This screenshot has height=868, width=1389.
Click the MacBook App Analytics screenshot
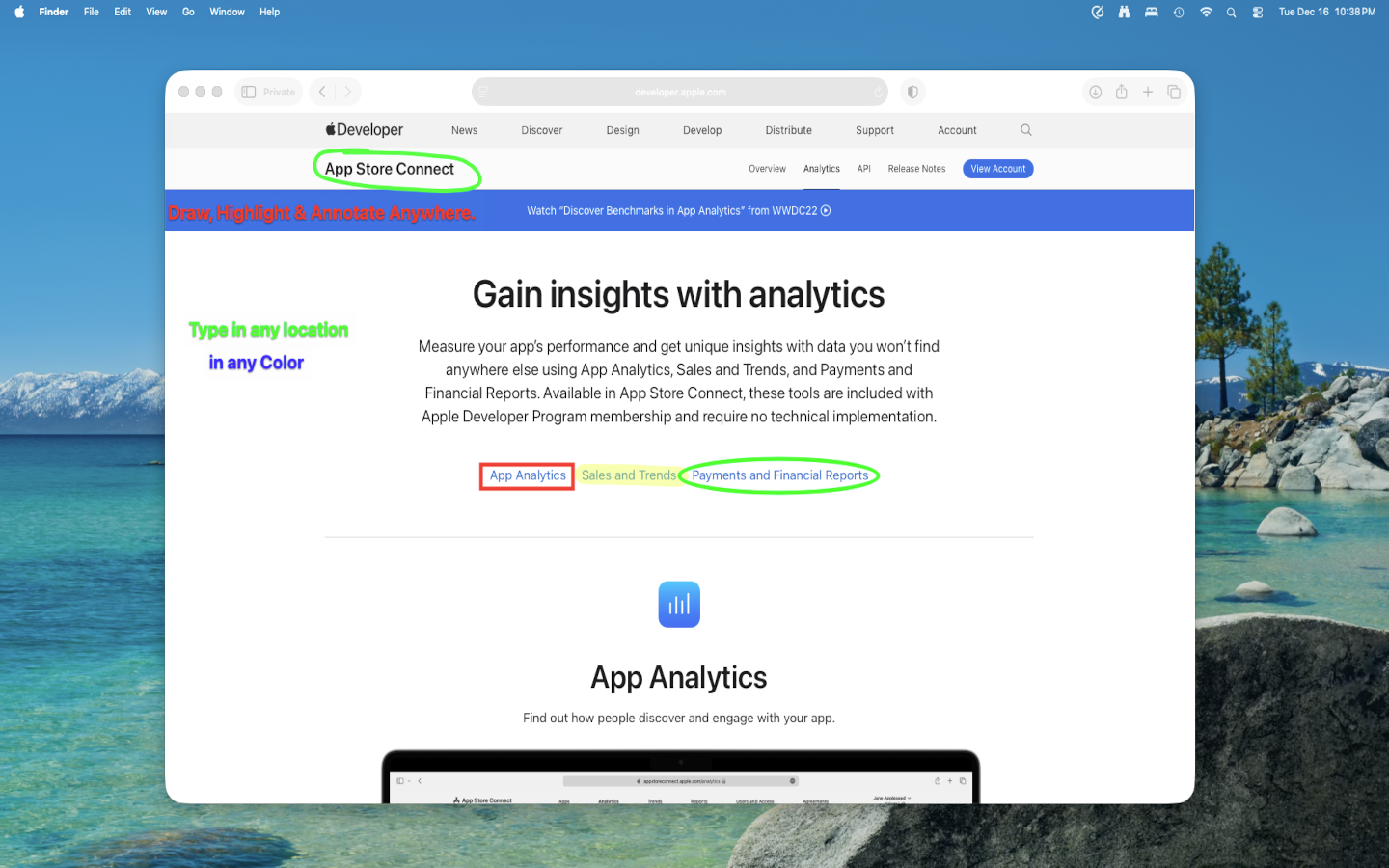click(681, 776)
